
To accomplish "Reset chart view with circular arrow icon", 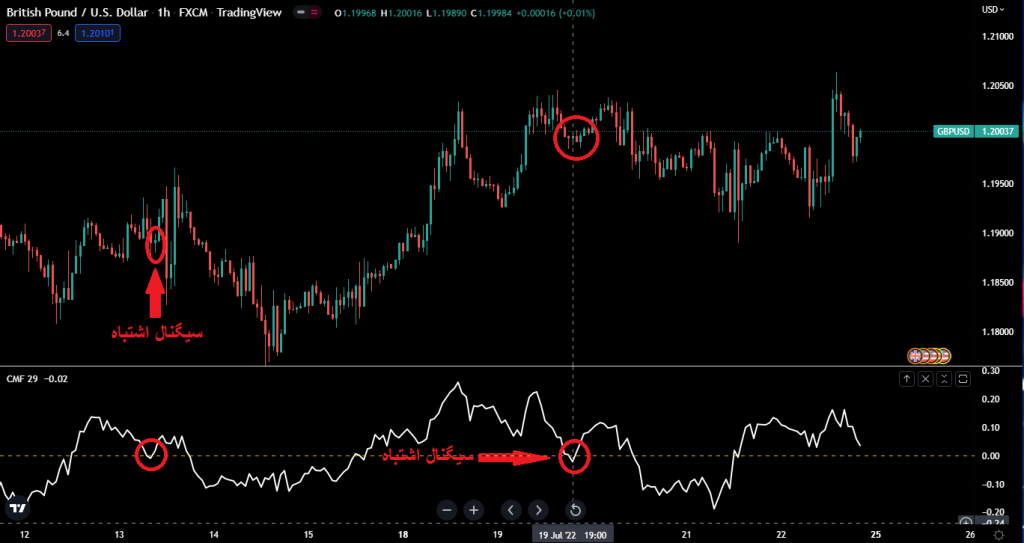I will tap(575, 510).
